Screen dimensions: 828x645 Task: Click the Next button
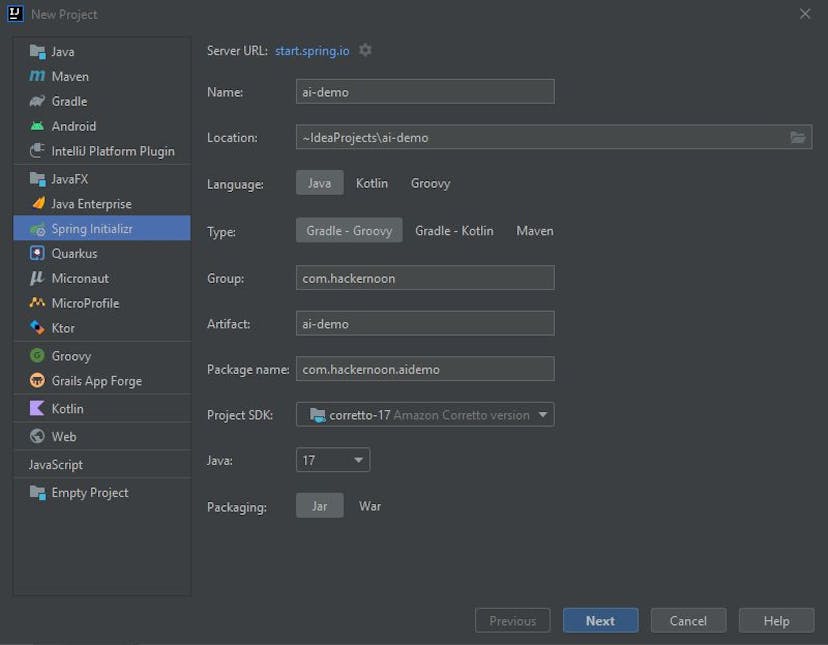[x=600, y=620]
